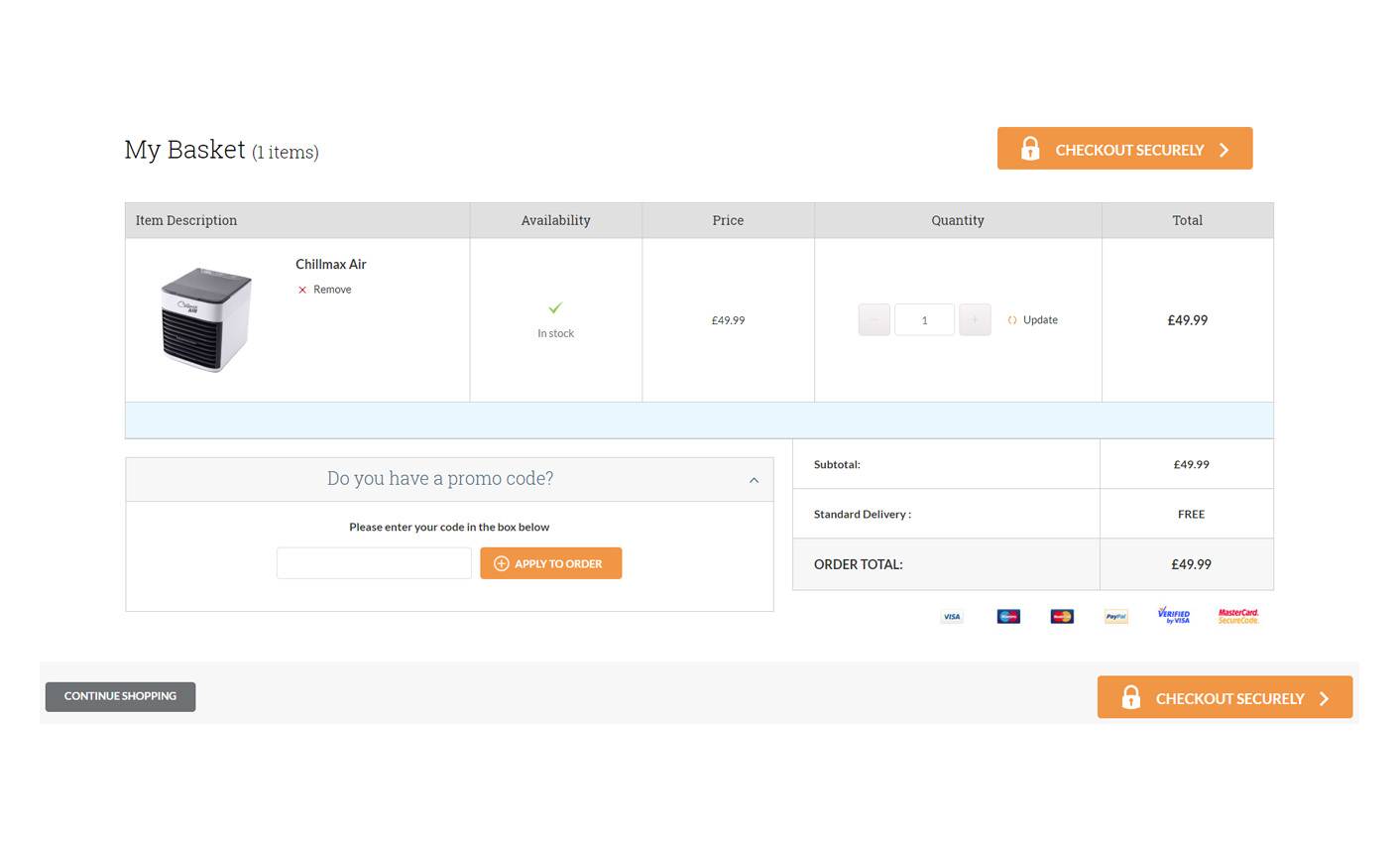The width and height of the screenshot is (1400, 841).
Task: Click the Update refresh icon
Action: pyautogui.click(x=1011, y=319)
